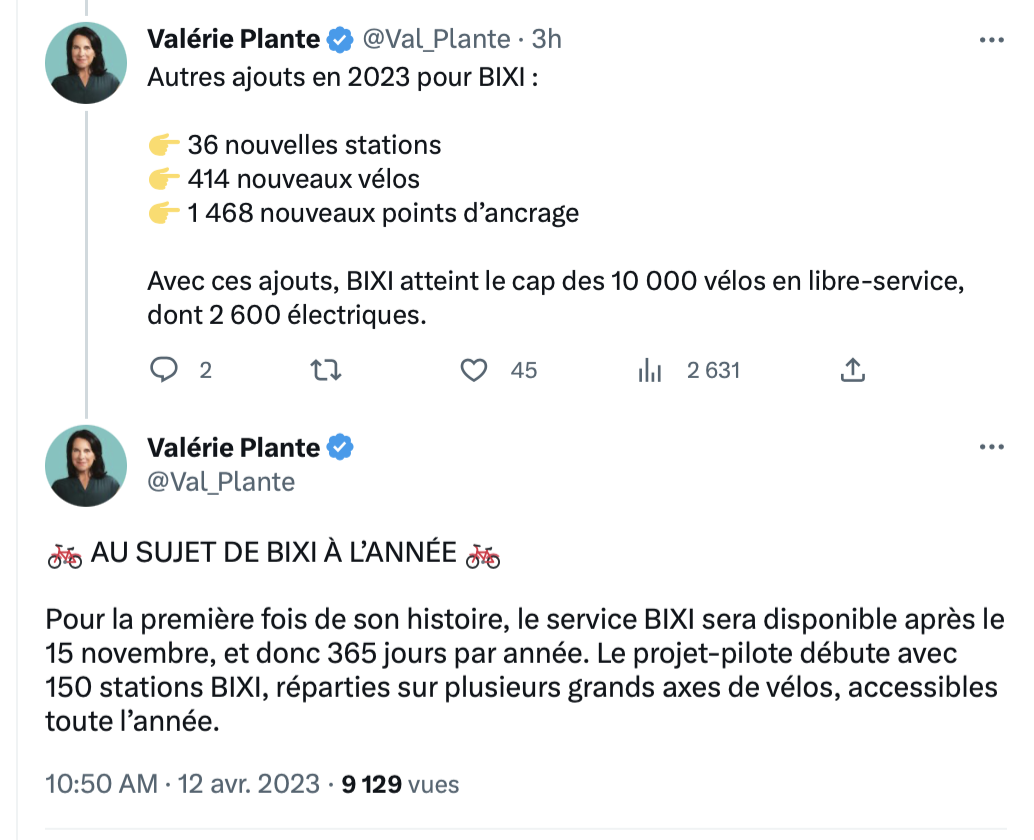Open the tweet analytics showing 2 631 views
1034x840 pixels.
(650, 371)
